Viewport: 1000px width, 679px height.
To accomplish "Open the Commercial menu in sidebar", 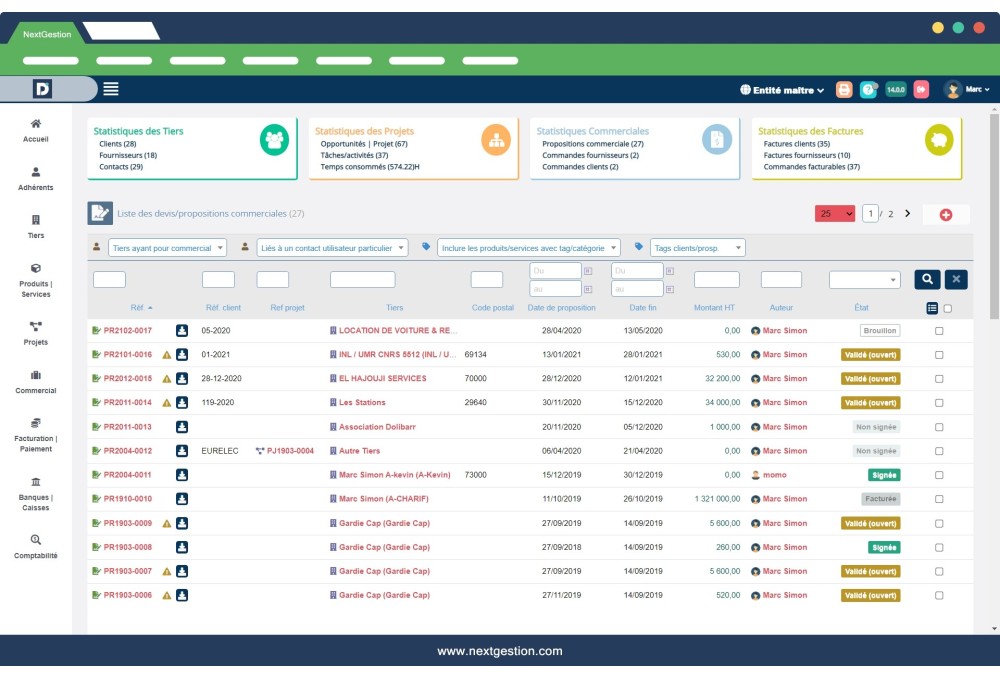I will point(36,382).
